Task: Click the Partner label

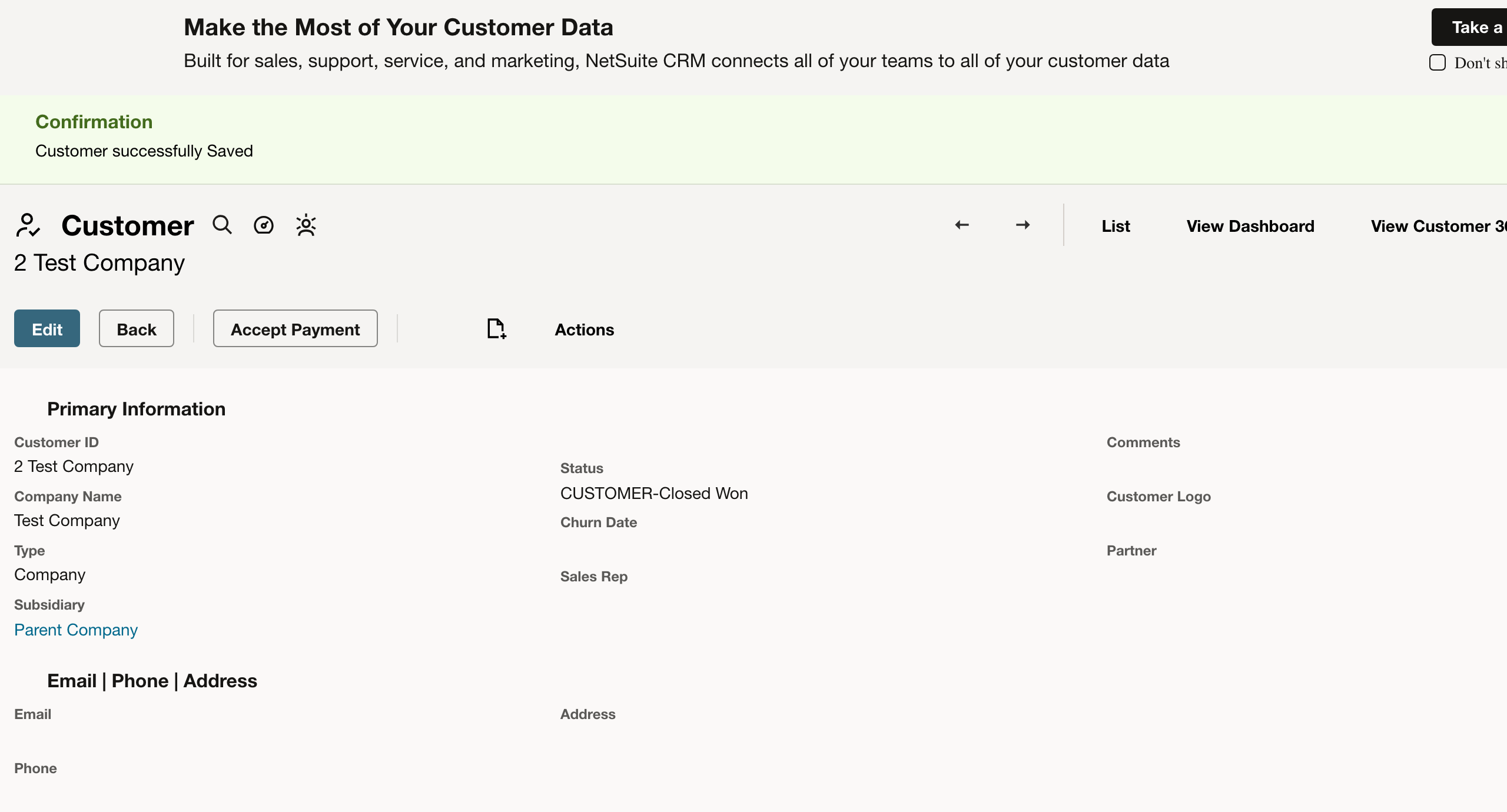Action: click(x=1131, y=551)
